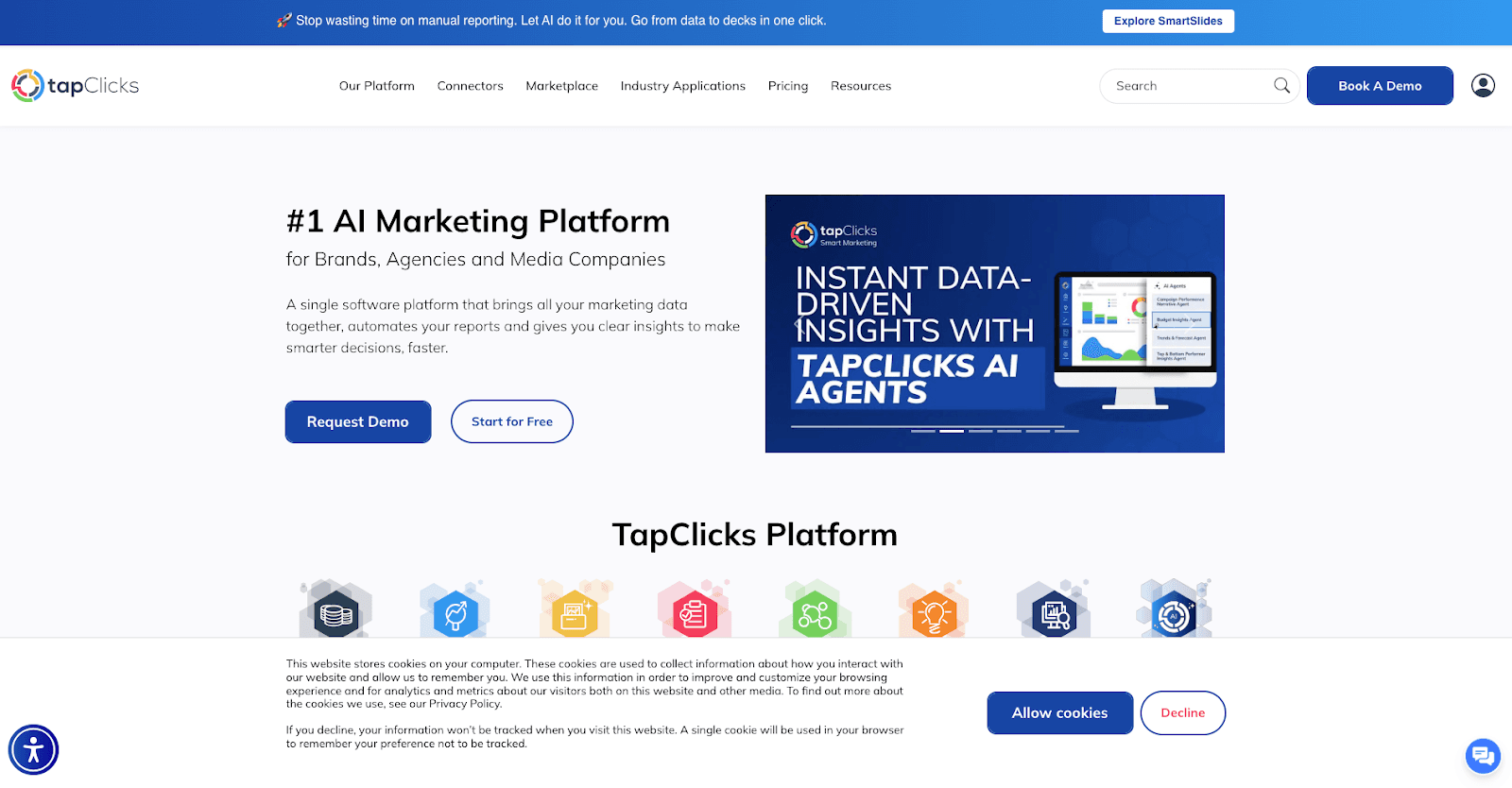Open the Connectors menu
The height and width of the screenshot is (788, 1512).
tap(471, 86)
